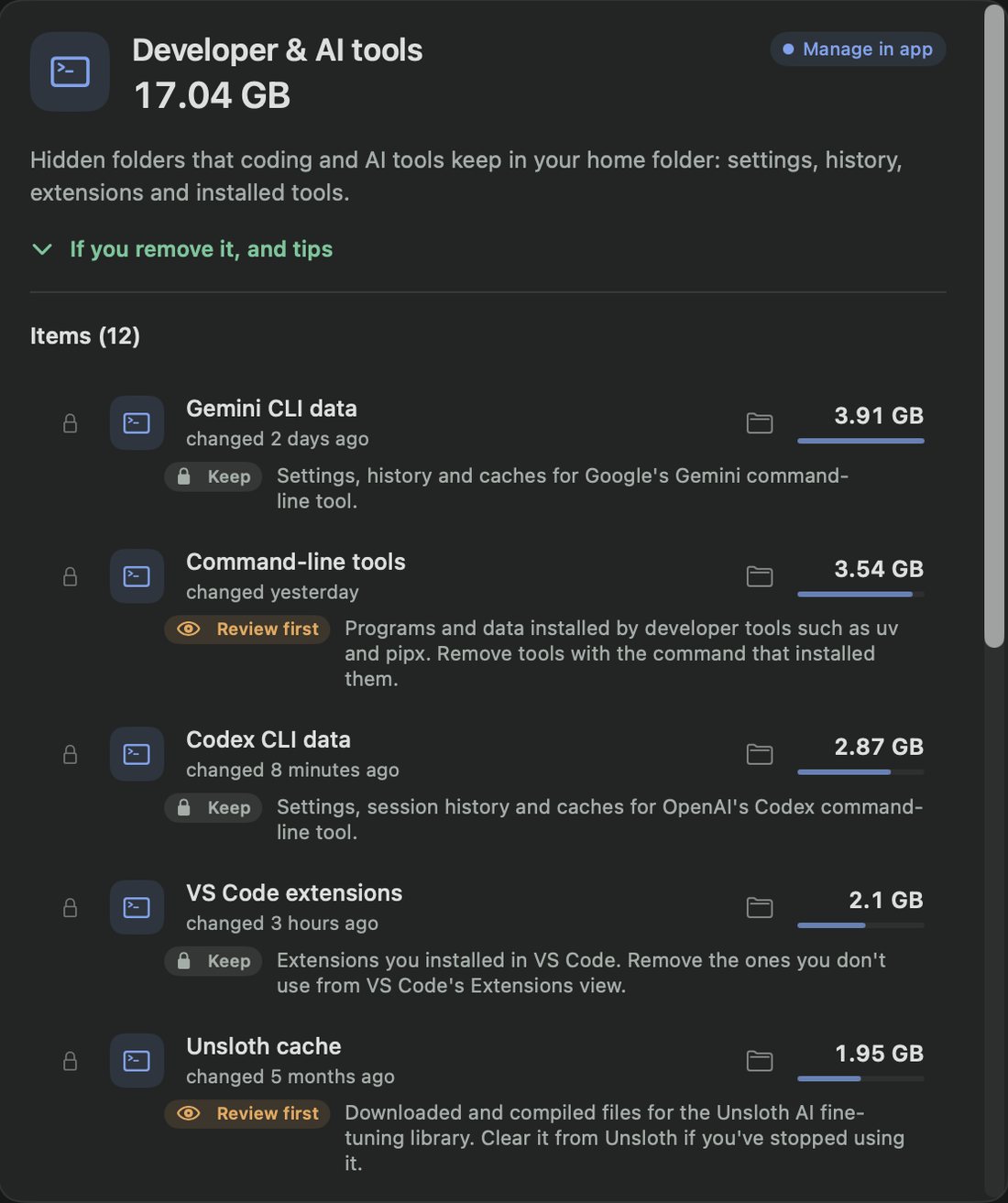Click 'changed 2 days ago' text
The width and height of the screenshot is (1008, 1203).
277,439
